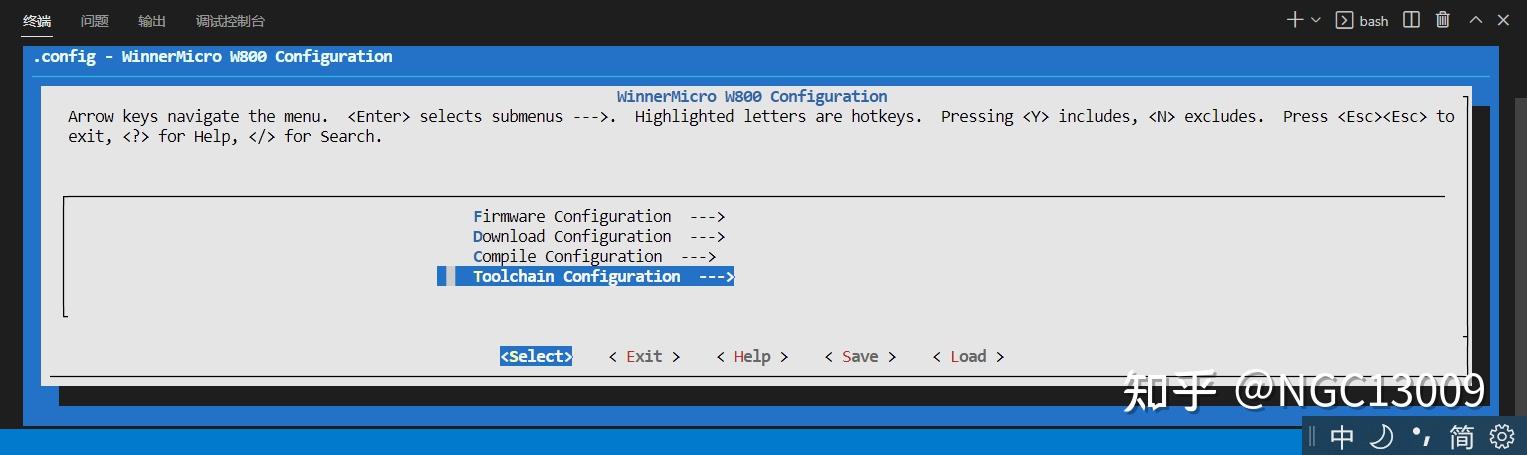Click the < Help > button

pyautogui.click(x=752, y=356)
